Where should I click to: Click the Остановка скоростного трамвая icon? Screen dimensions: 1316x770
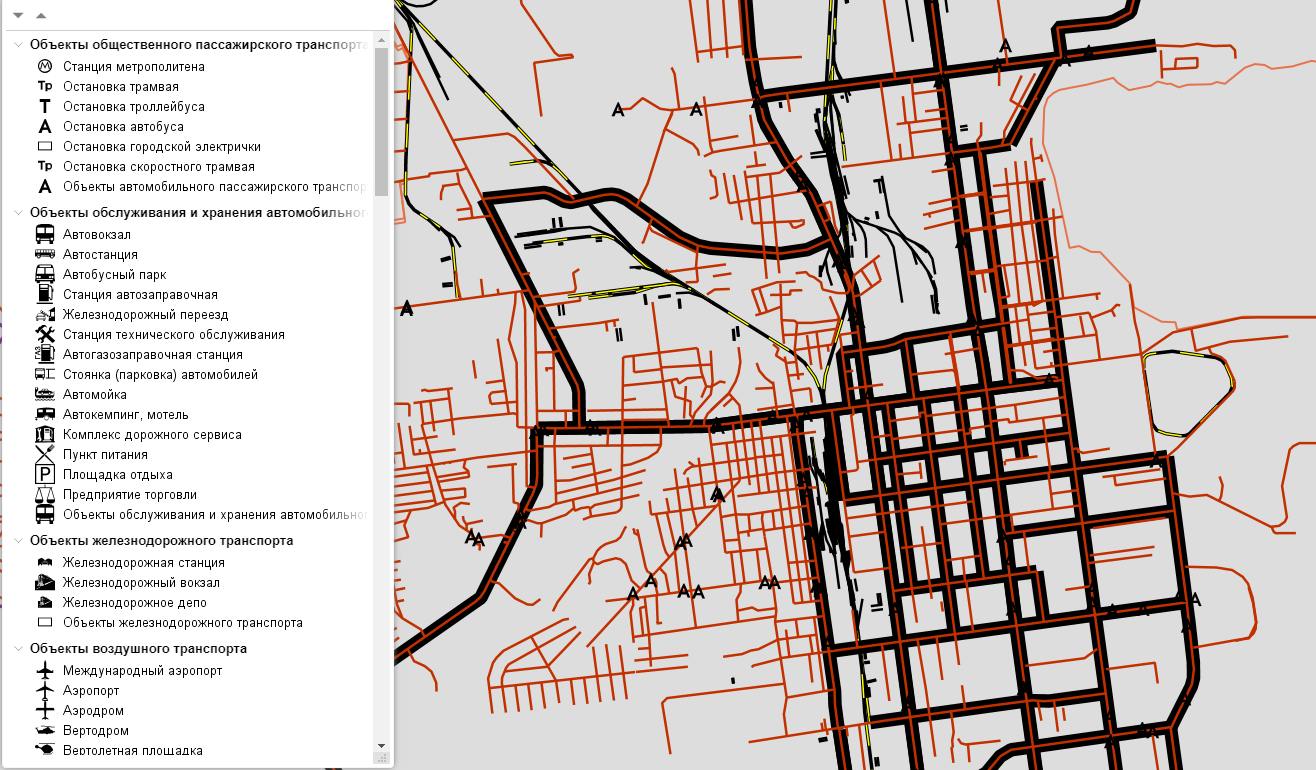click(45, 166)
